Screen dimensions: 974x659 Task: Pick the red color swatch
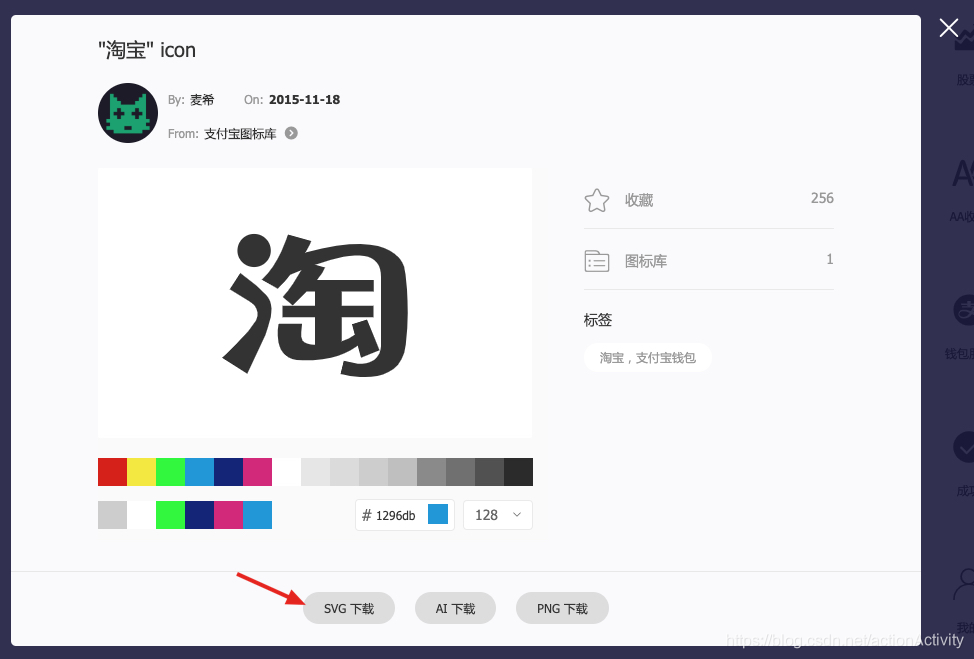pyautogui.click(x=112, y=472)
